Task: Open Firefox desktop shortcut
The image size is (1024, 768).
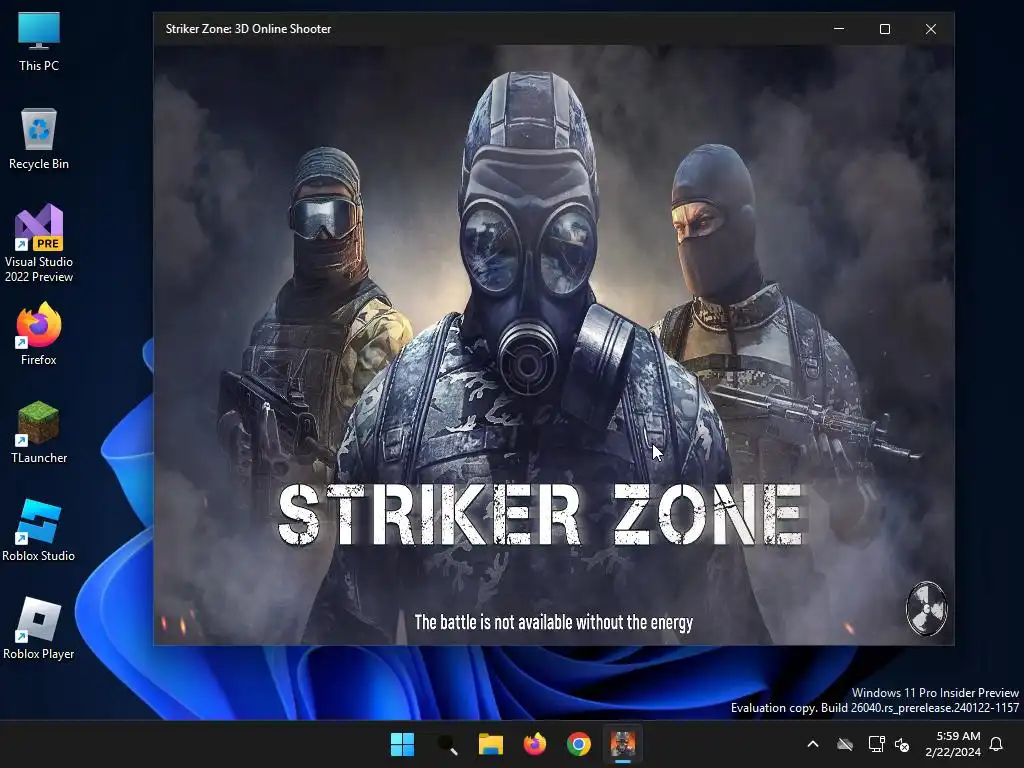Action: click(x=39, y=334)
